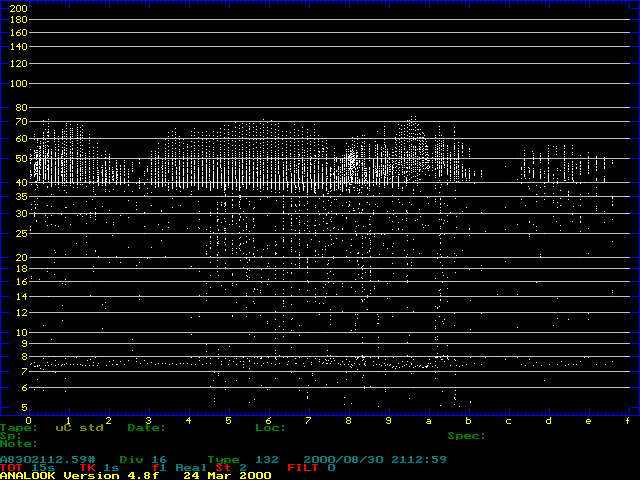Click the 180 frequency axis label

[18, 20]
